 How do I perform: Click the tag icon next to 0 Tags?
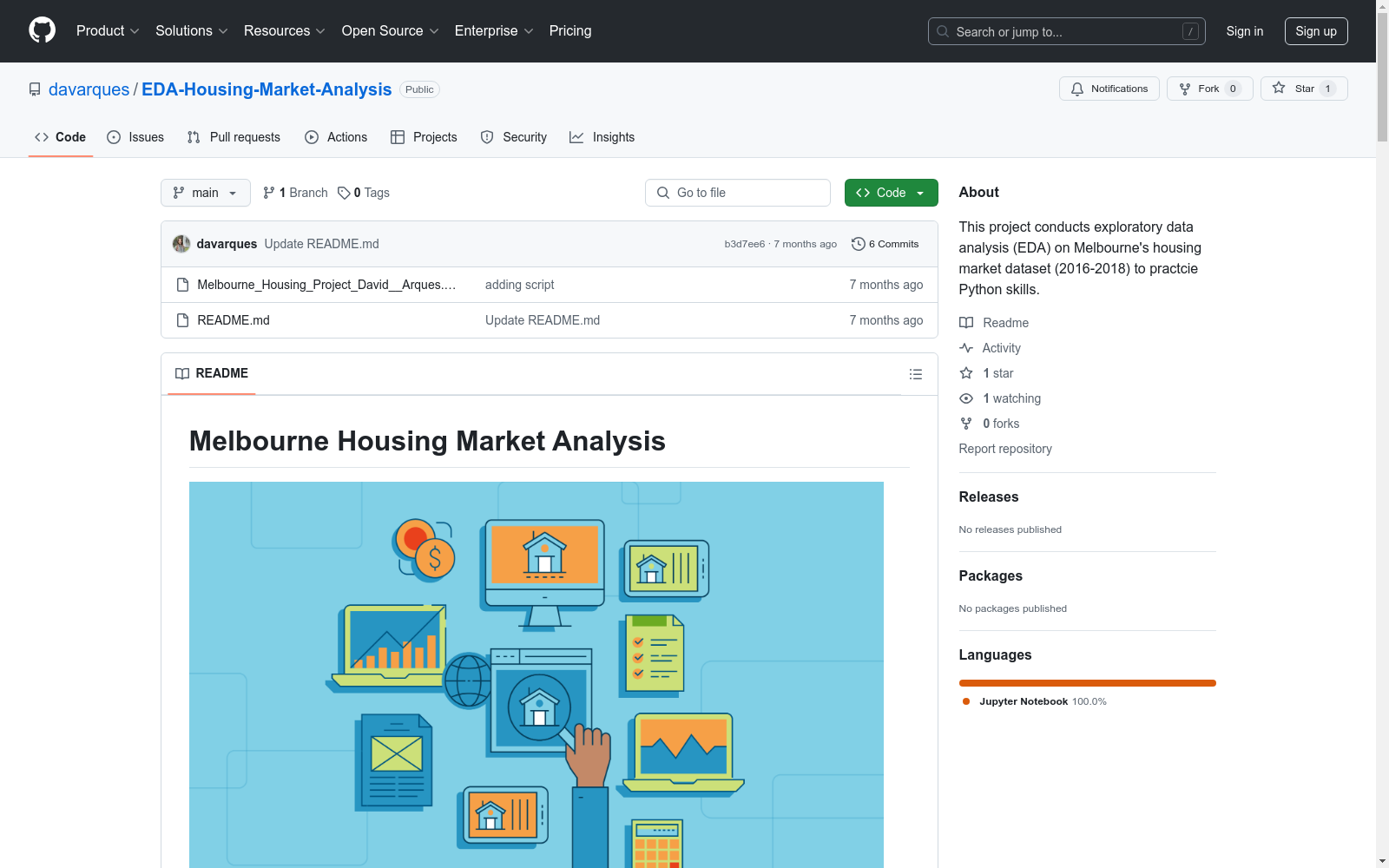[x=344, y=193]
